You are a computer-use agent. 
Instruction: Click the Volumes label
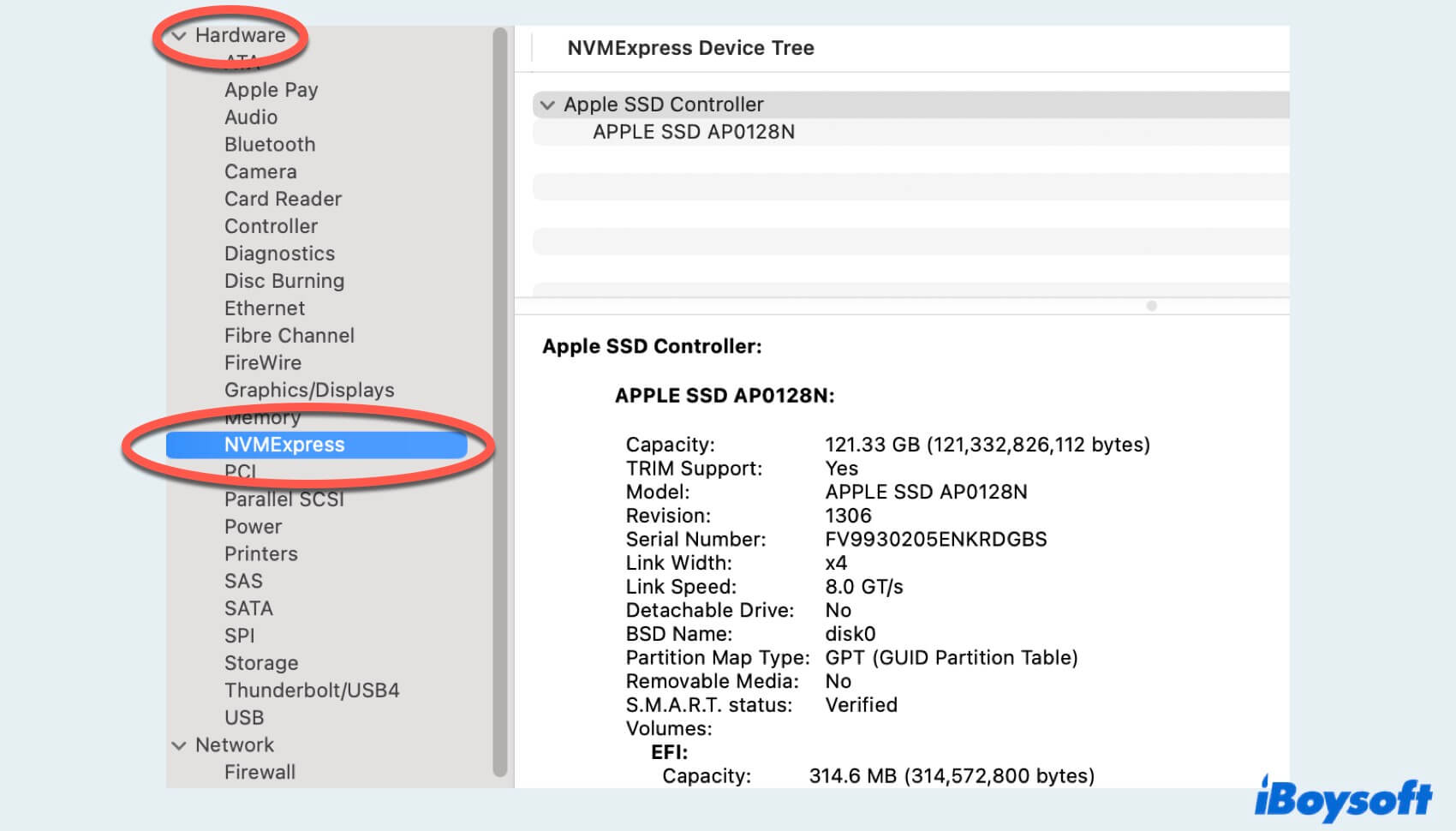click(669, 729)
